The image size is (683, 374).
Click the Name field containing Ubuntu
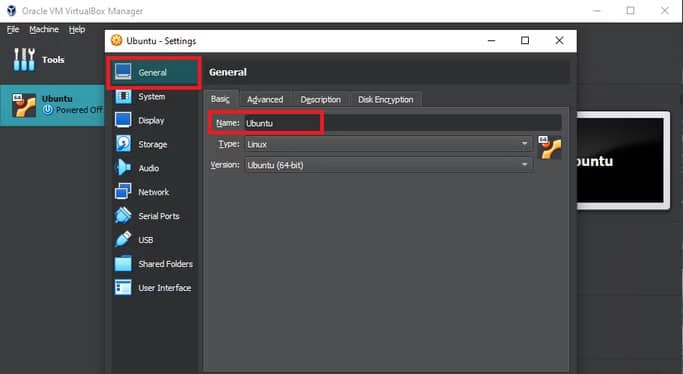[x=402, y=123]
